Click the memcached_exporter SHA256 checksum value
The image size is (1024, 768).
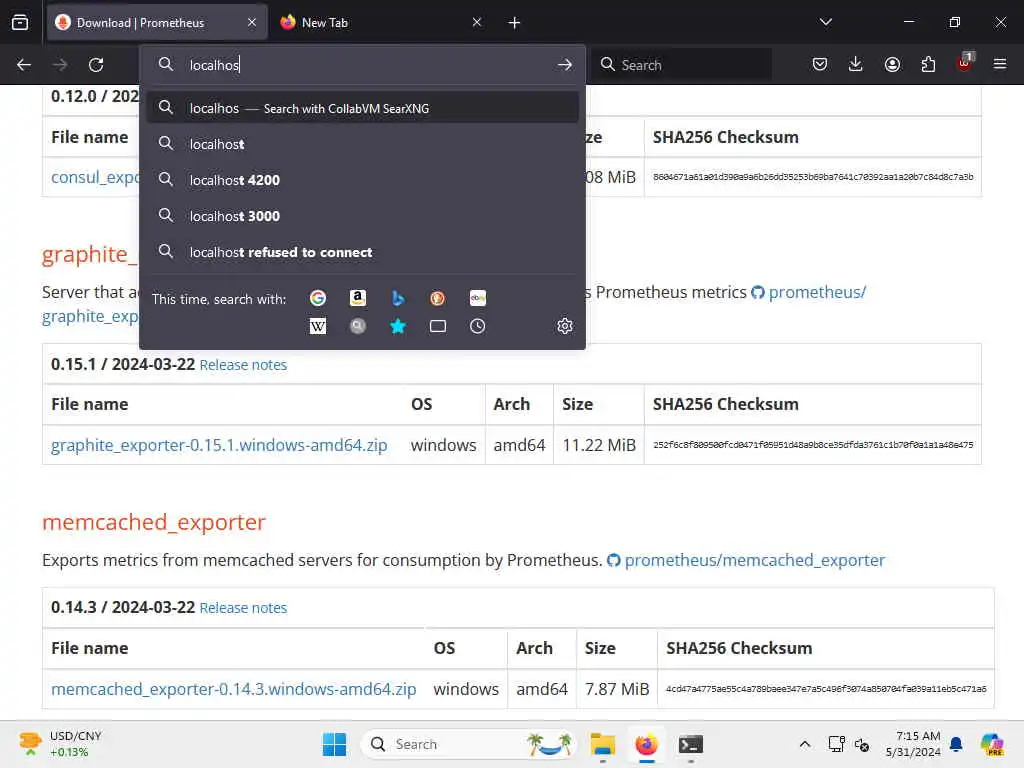[x=825, y=689]
